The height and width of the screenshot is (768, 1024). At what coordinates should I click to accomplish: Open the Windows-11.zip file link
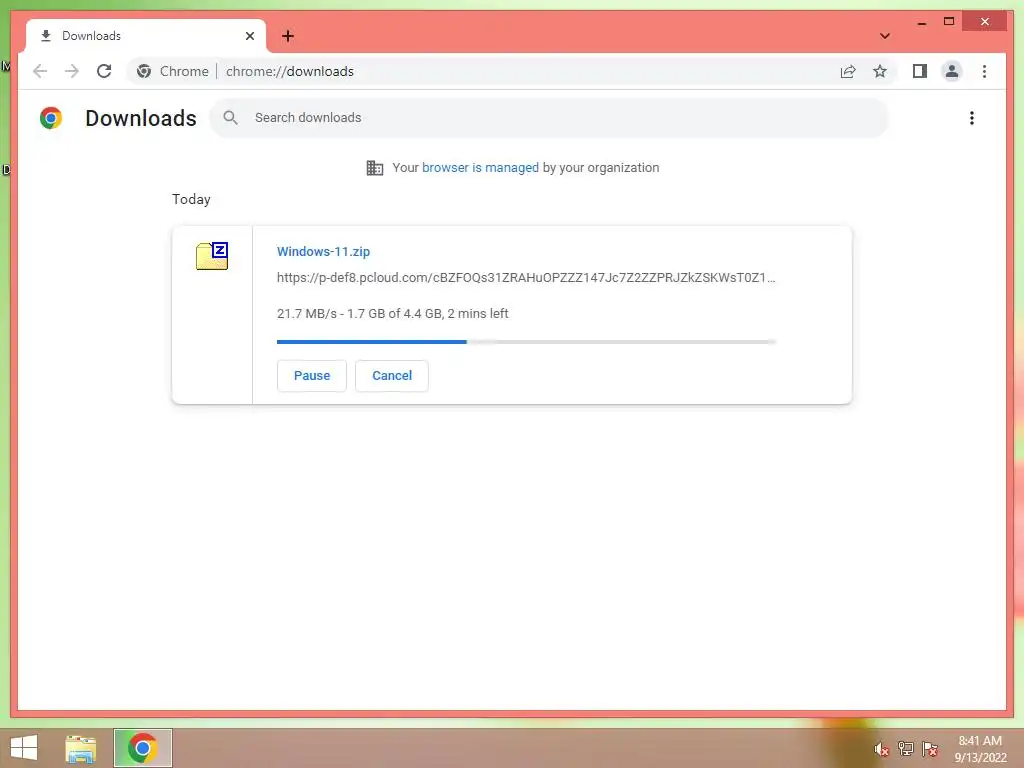323,251
